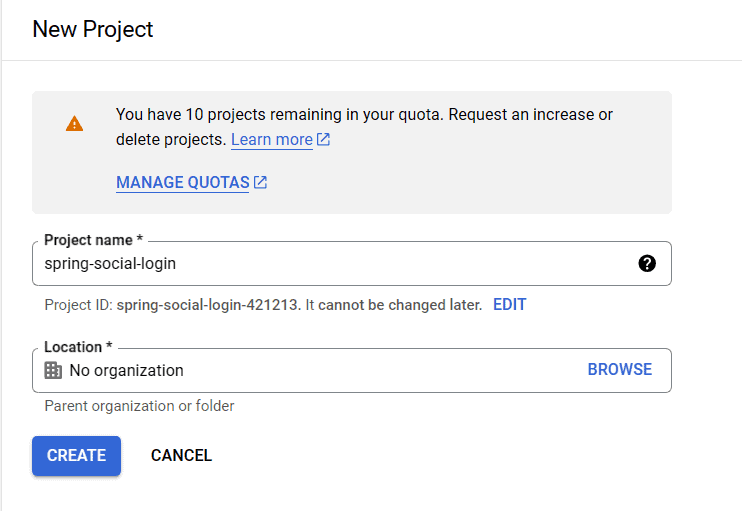Viewport: 742px width, 511px height.
Task: Click the help question mark icon
Action: (x=647, y=263)
